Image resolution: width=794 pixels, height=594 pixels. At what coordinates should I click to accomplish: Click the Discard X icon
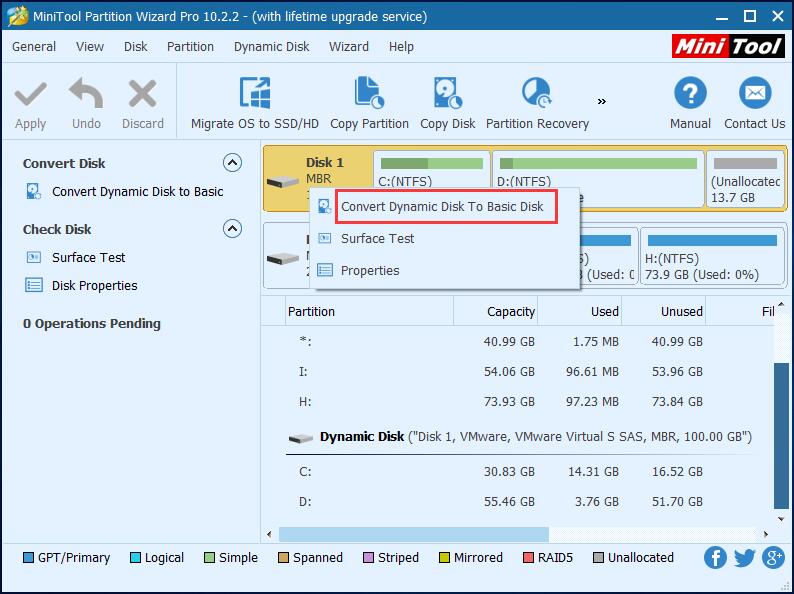(x=142, y=94)
